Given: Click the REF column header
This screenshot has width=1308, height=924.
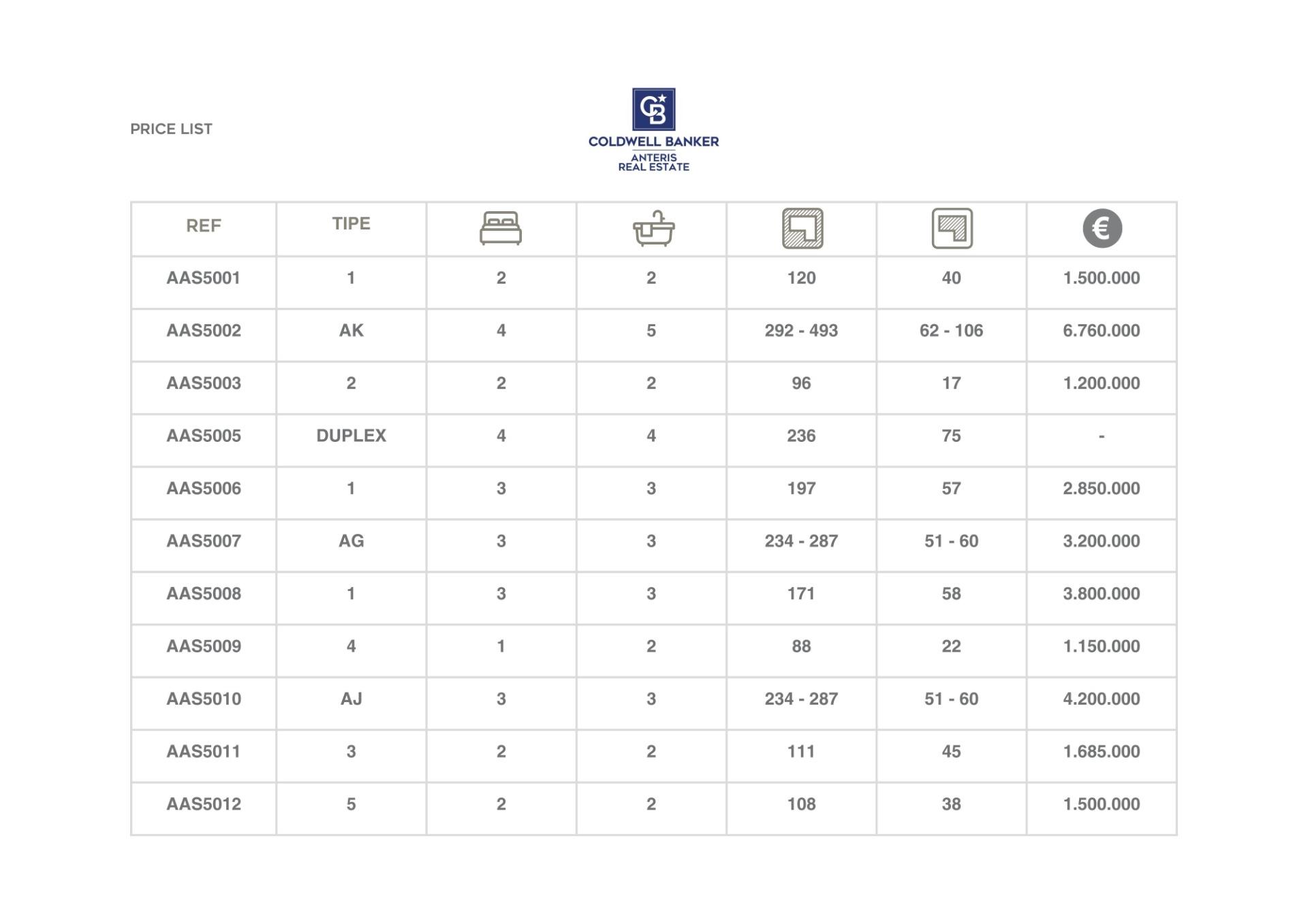Looking at the screenshot, I should [203, 225].
